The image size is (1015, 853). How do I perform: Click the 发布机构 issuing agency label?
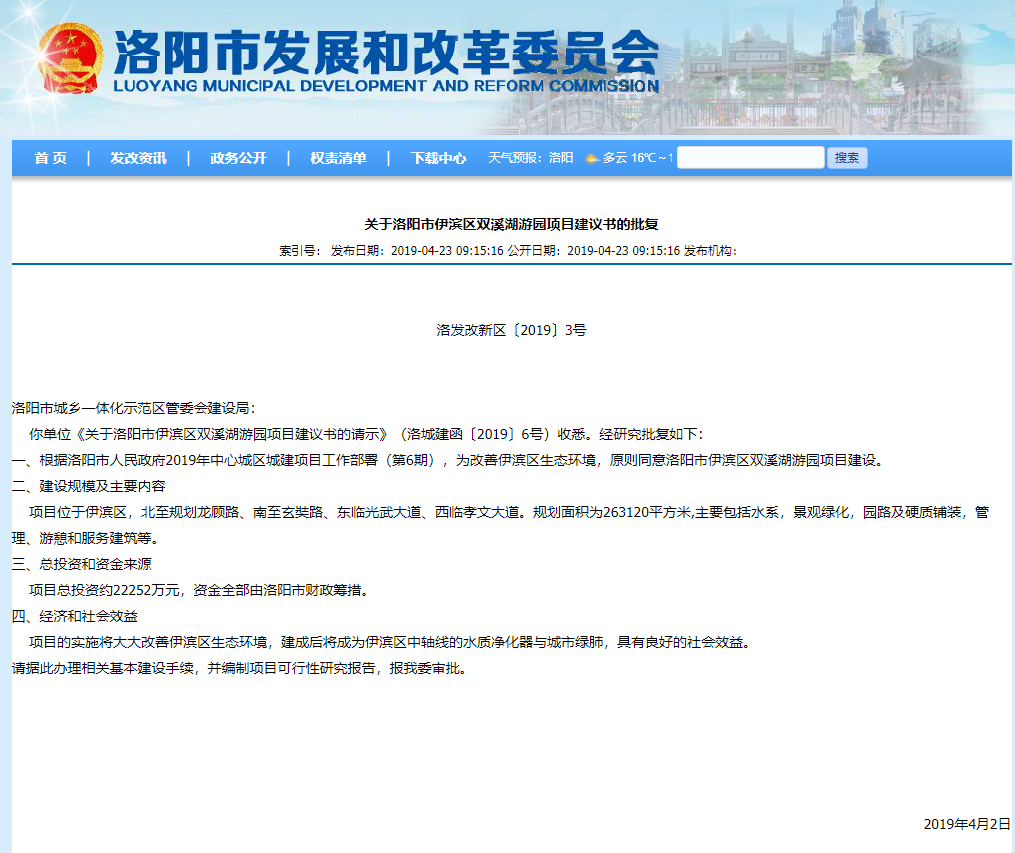click(710, 251)
